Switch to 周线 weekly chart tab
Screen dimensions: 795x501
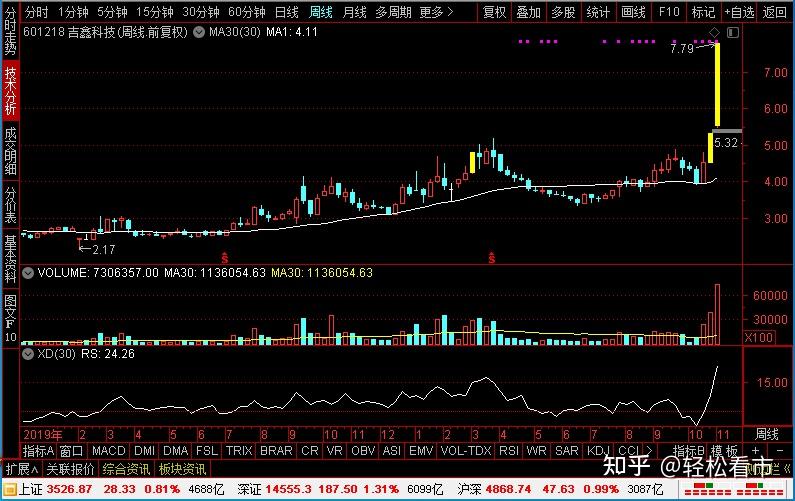320,12
